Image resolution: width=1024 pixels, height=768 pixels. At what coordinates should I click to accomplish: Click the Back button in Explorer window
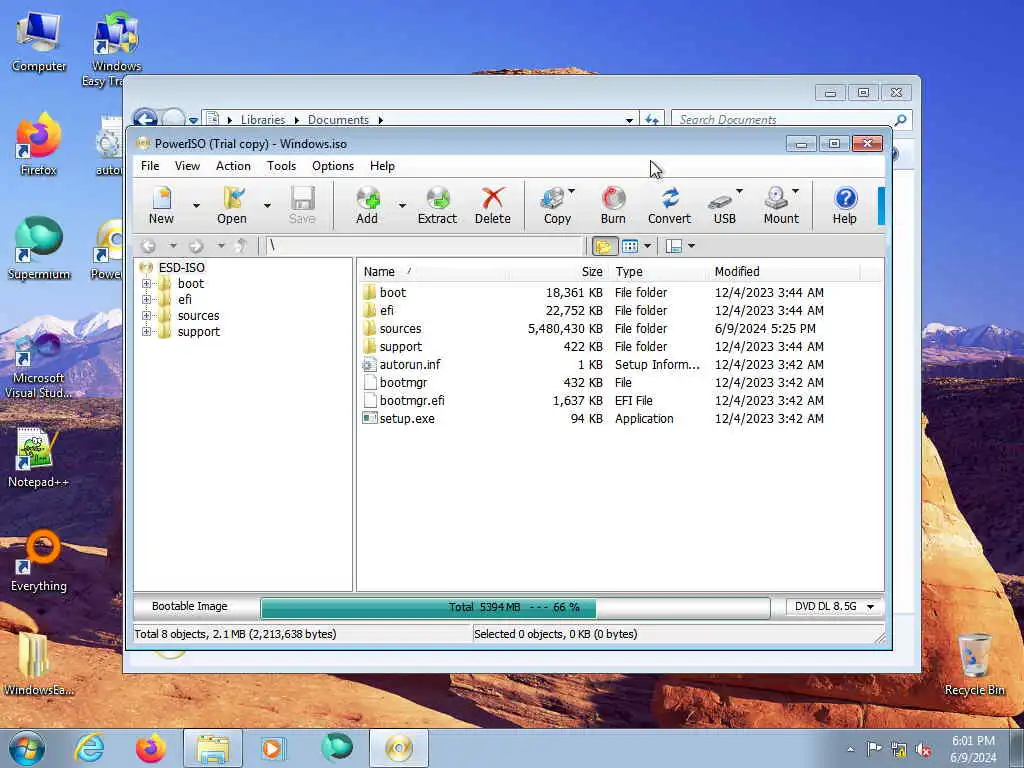coord(145,118)
